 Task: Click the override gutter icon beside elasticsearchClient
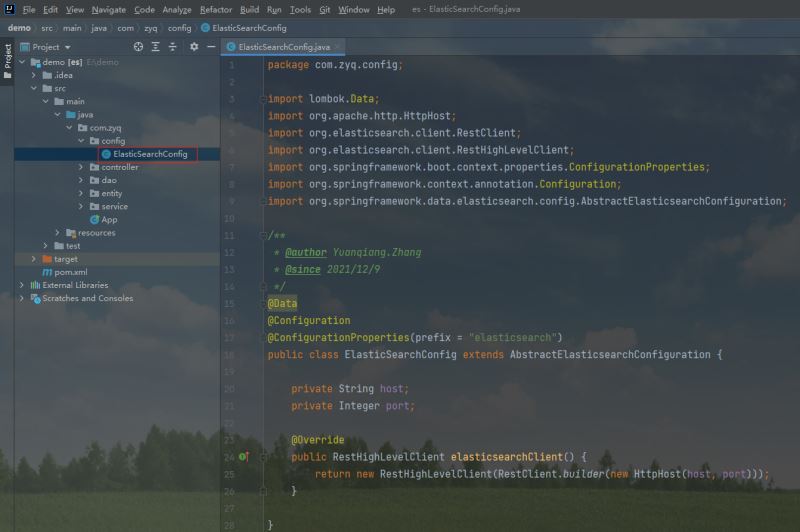point(244,457)
